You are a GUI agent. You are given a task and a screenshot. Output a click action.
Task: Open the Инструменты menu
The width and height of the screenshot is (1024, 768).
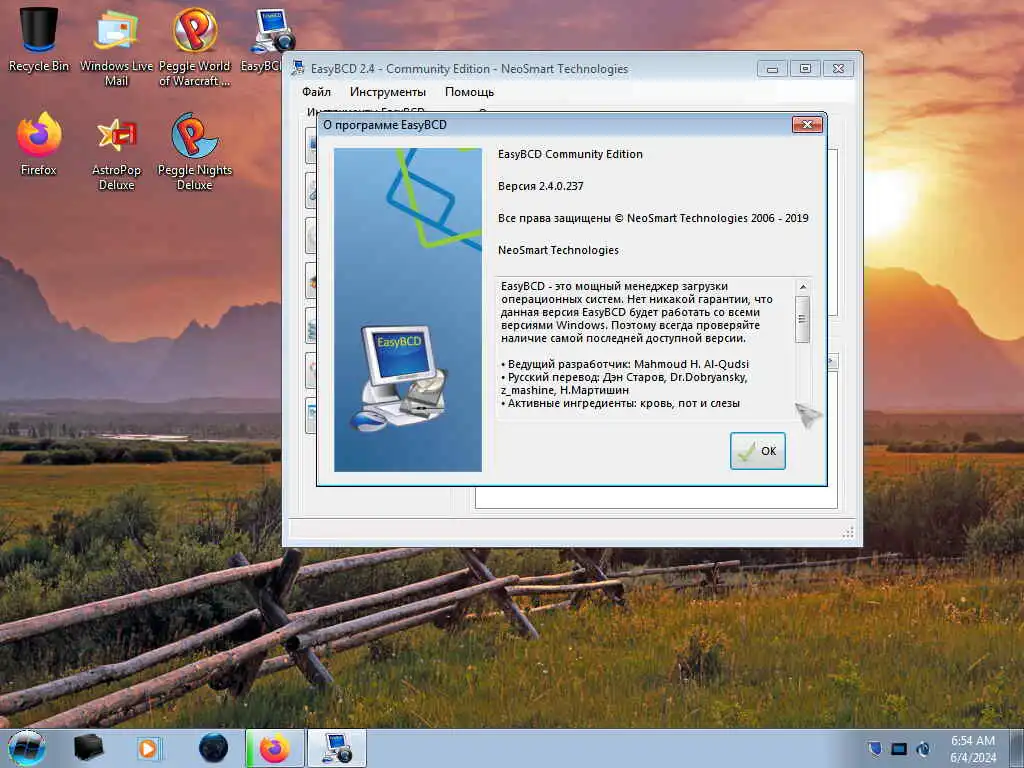(x=387, y=92)
